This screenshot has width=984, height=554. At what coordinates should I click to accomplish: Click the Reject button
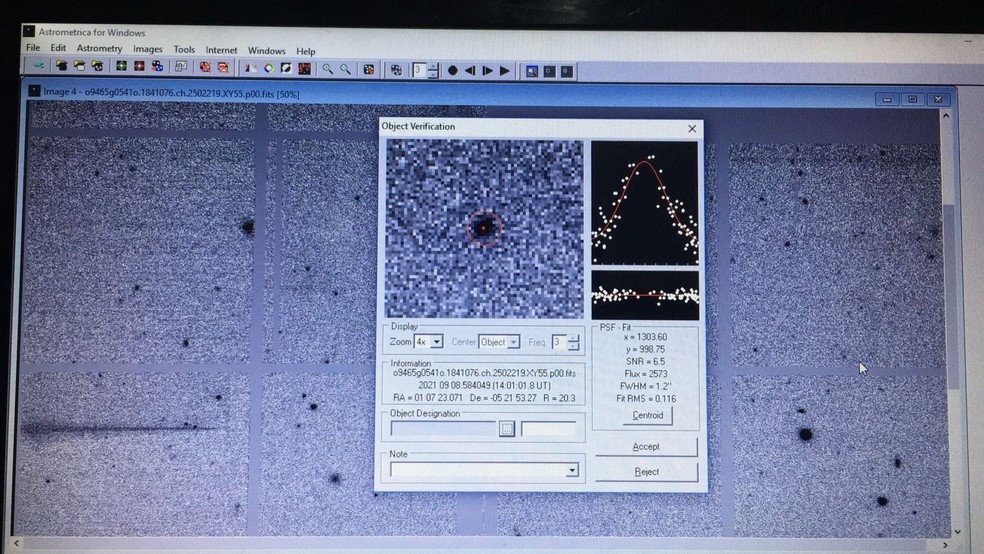pos(646,471)
